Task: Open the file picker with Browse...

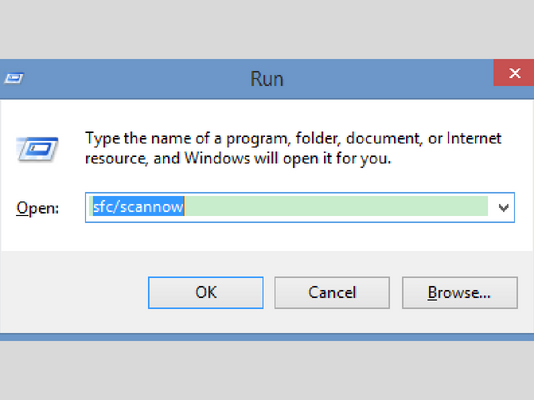Action: [460, 292]
